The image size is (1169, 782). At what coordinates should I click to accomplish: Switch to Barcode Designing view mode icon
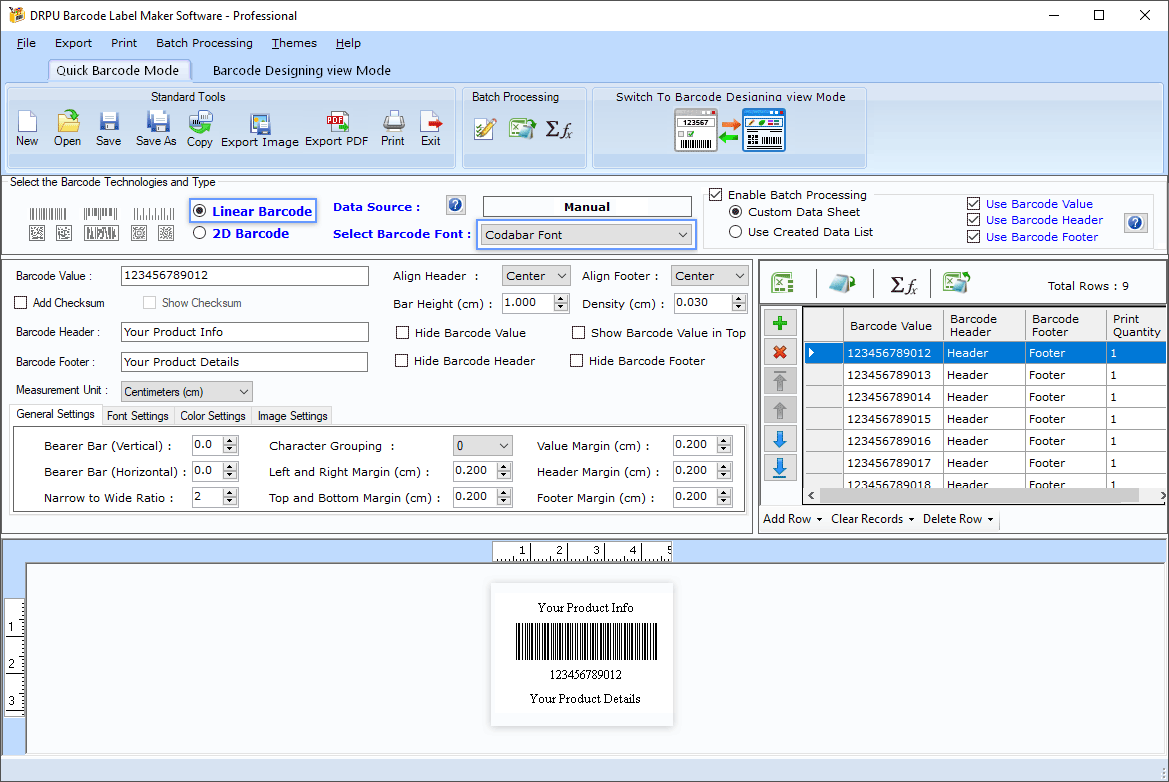click(x=730, y=130)
